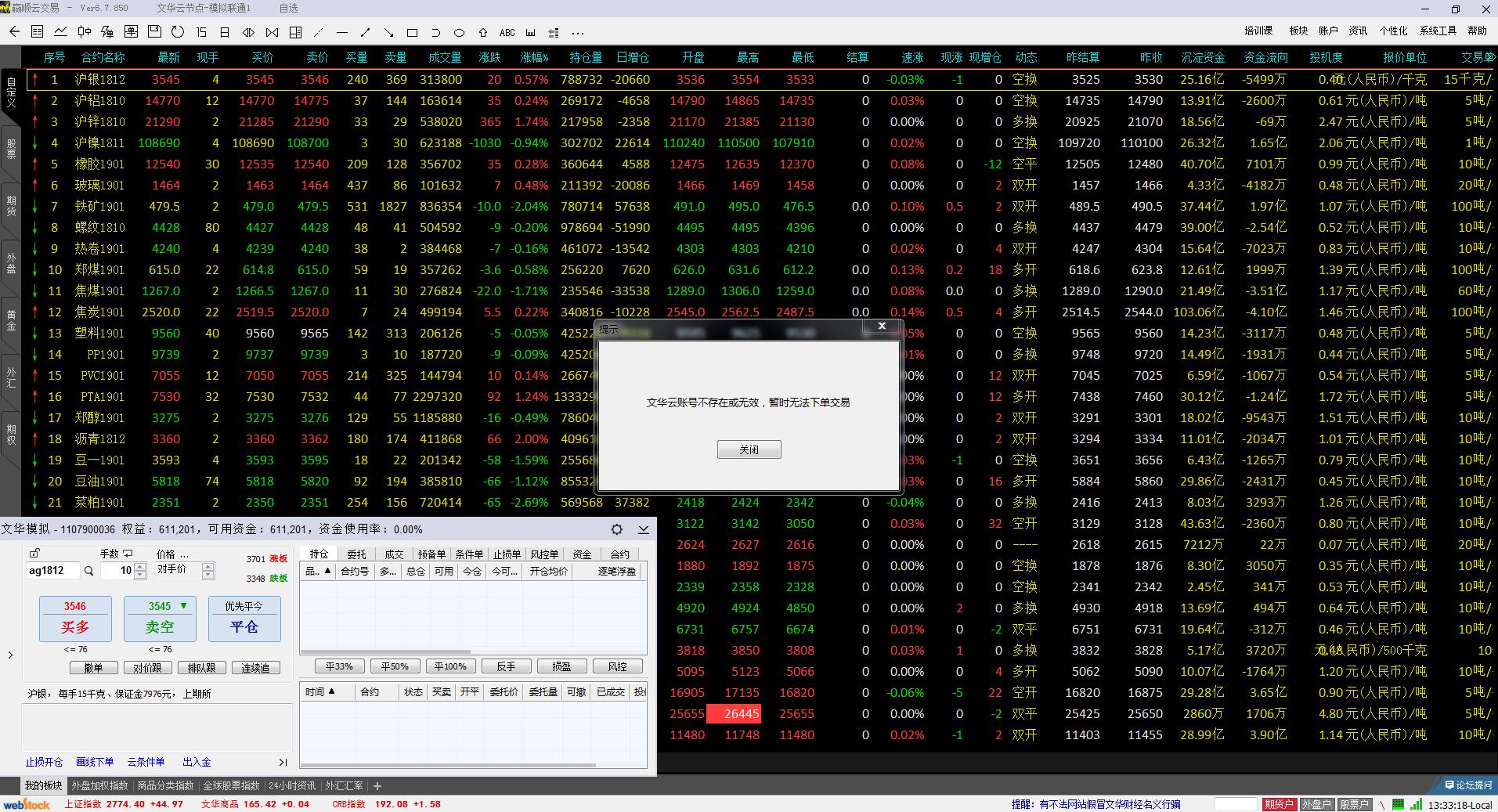
Task: Select the ellipse drawing tool
Action: pyautogui.click(x=460, y=33)
